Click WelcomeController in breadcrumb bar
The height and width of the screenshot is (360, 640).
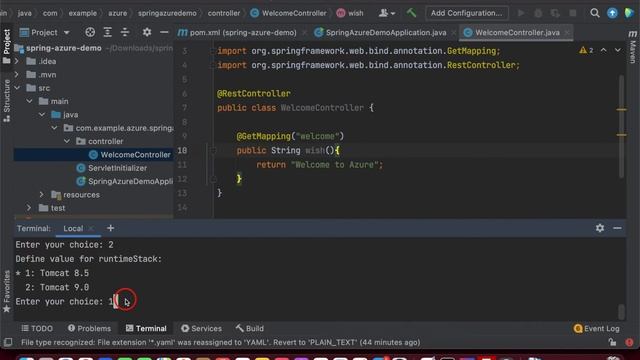(289, 13)
